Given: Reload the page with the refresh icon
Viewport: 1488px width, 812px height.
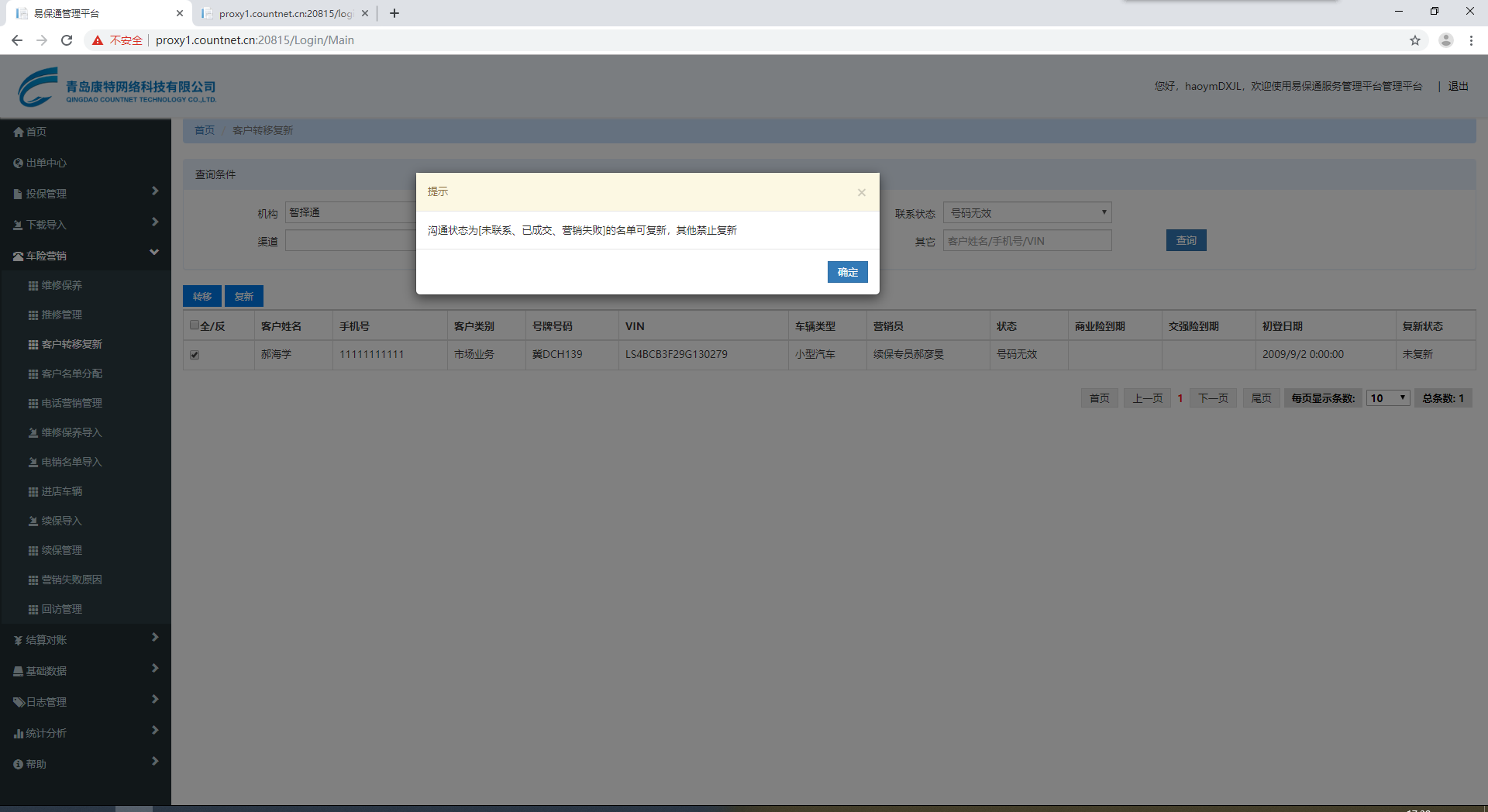Looking at the screenshot, I should [67, 40].
